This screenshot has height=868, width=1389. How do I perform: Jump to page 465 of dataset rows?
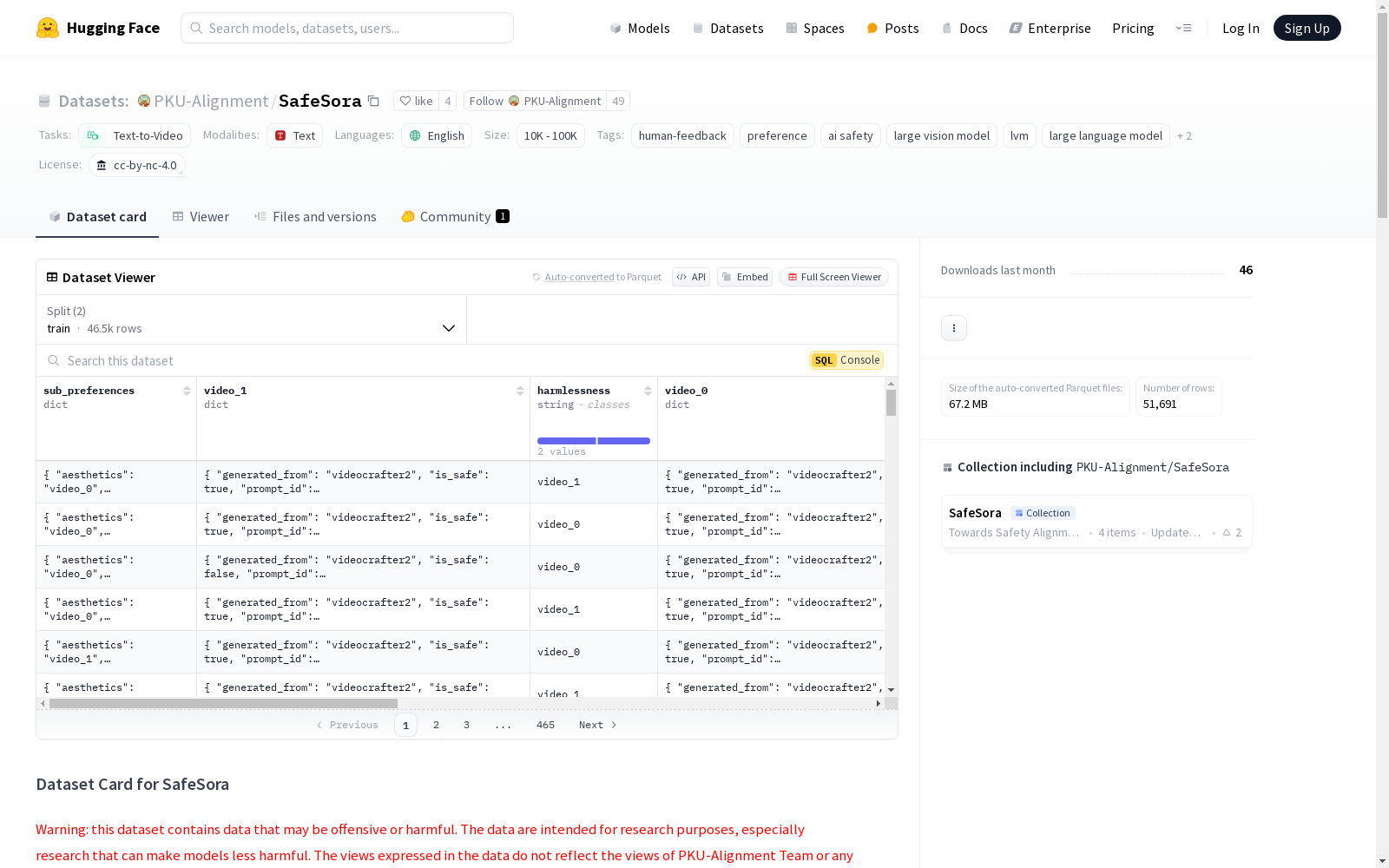coord(545,725)
